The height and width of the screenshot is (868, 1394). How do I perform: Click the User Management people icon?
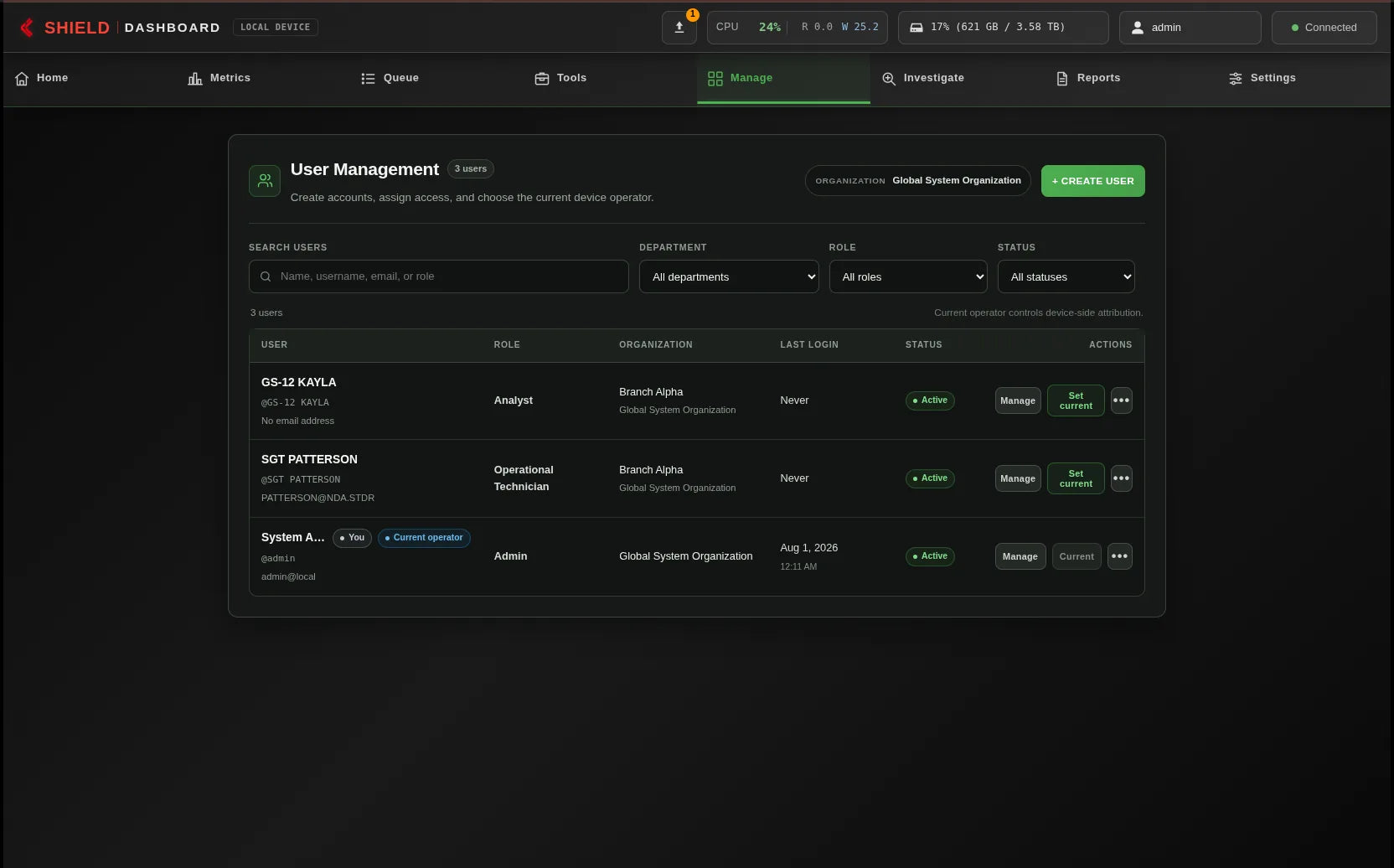coord(265,181)
